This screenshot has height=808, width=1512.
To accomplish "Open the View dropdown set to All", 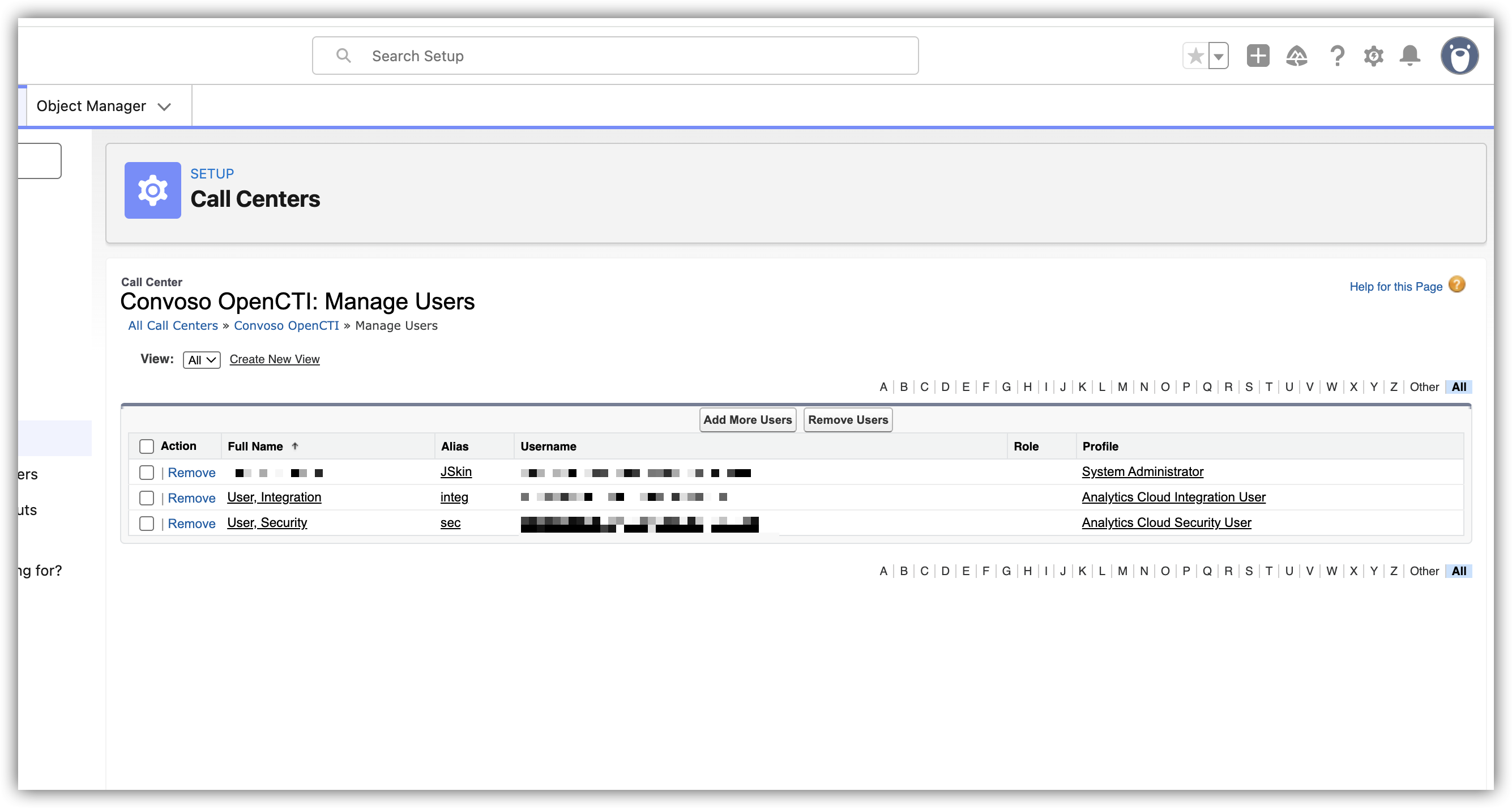I will point(202,360).
